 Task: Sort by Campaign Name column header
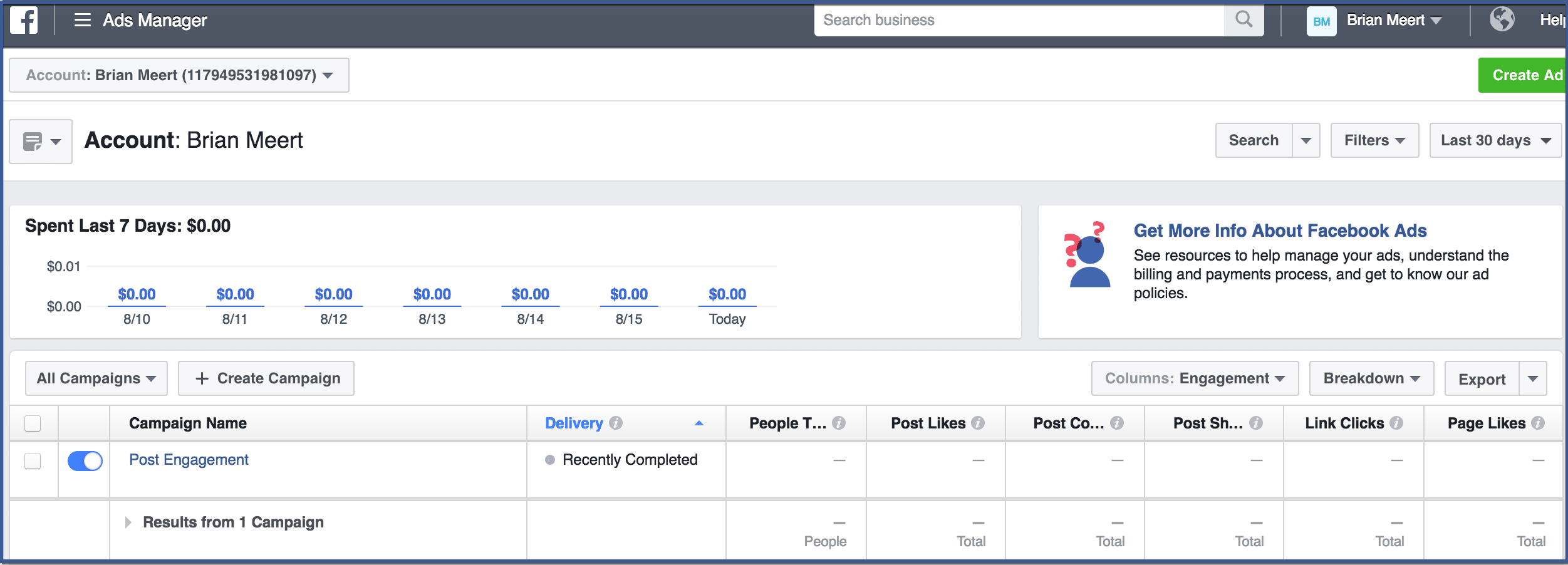(x=188, y=423)
